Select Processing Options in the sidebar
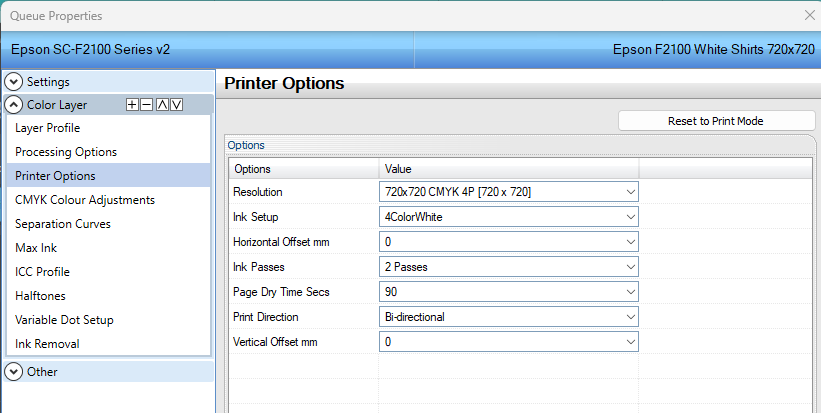 click(108, 152)
